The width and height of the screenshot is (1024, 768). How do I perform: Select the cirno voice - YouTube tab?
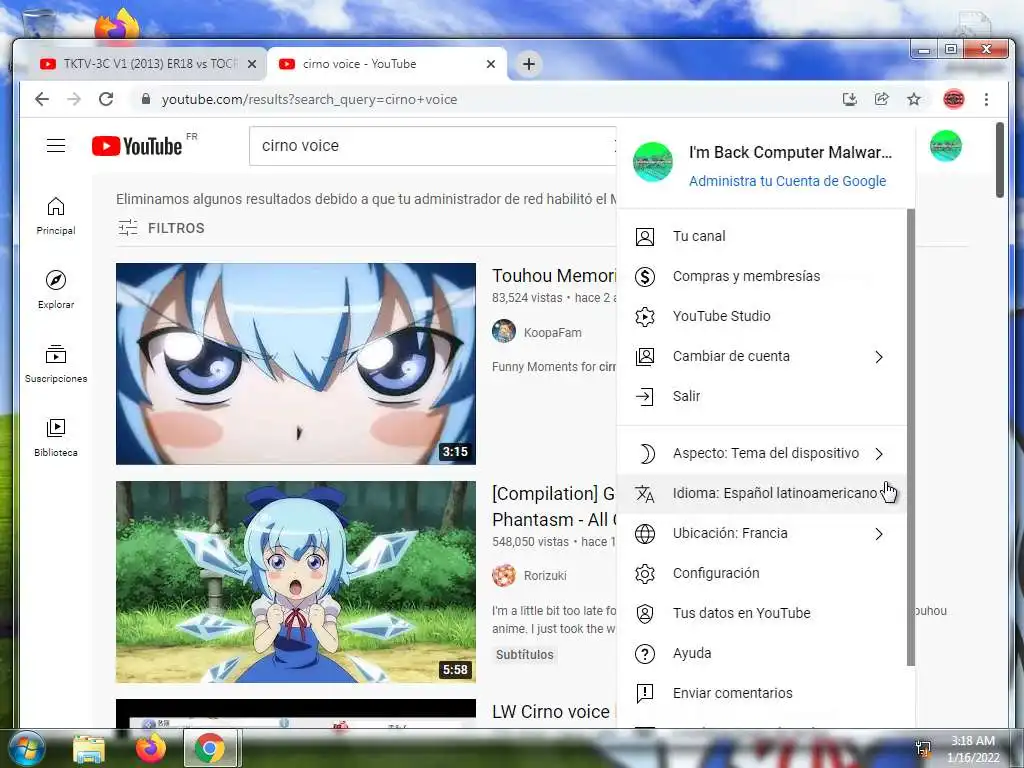click(387, 64)
